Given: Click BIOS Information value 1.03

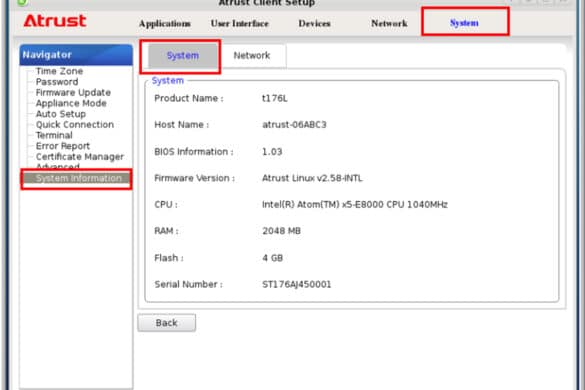Looking at the screenshot, I should click(x=272, y=152).
